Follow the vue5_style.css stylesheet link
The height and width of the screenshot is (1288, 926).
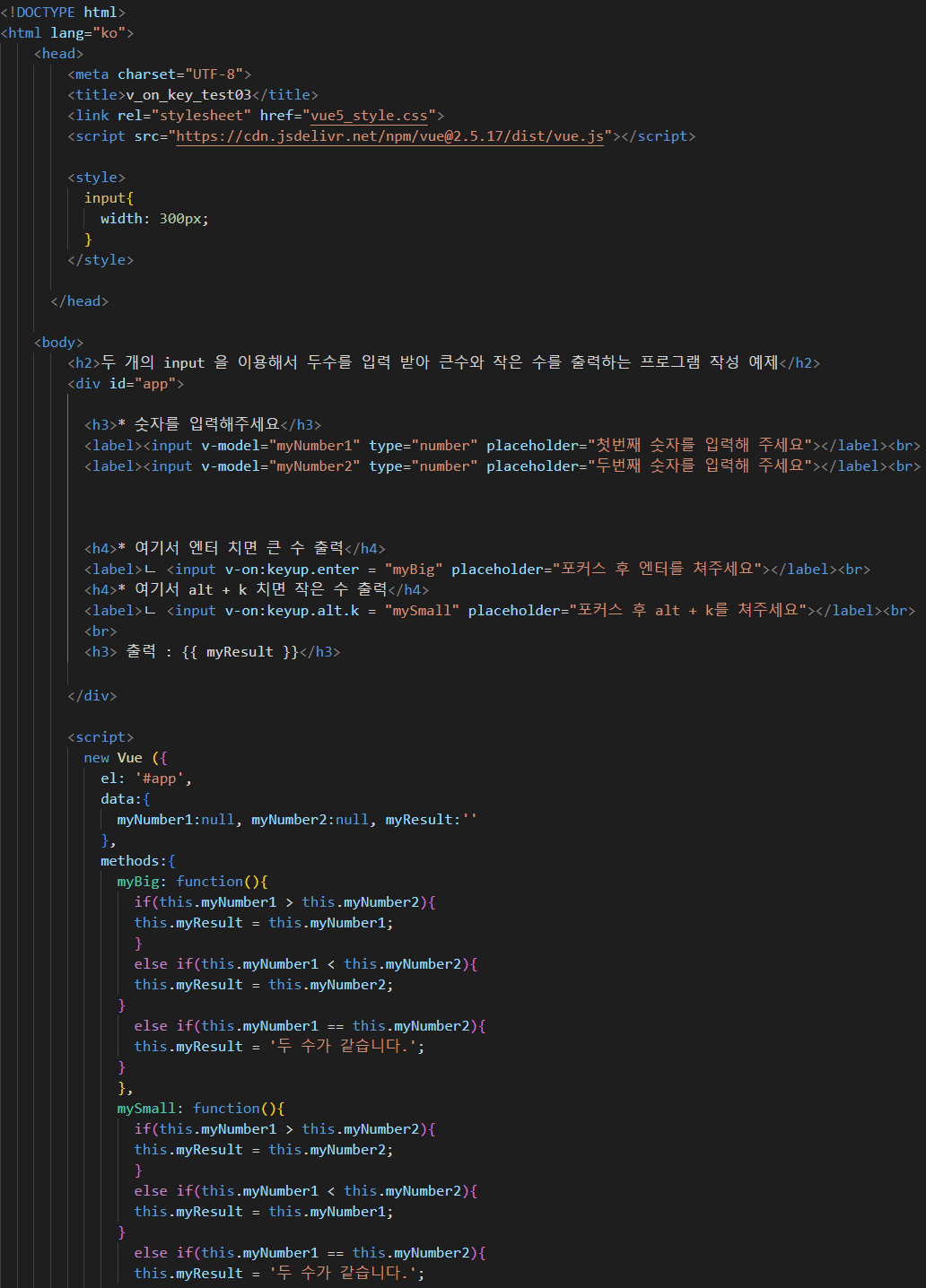369,116
